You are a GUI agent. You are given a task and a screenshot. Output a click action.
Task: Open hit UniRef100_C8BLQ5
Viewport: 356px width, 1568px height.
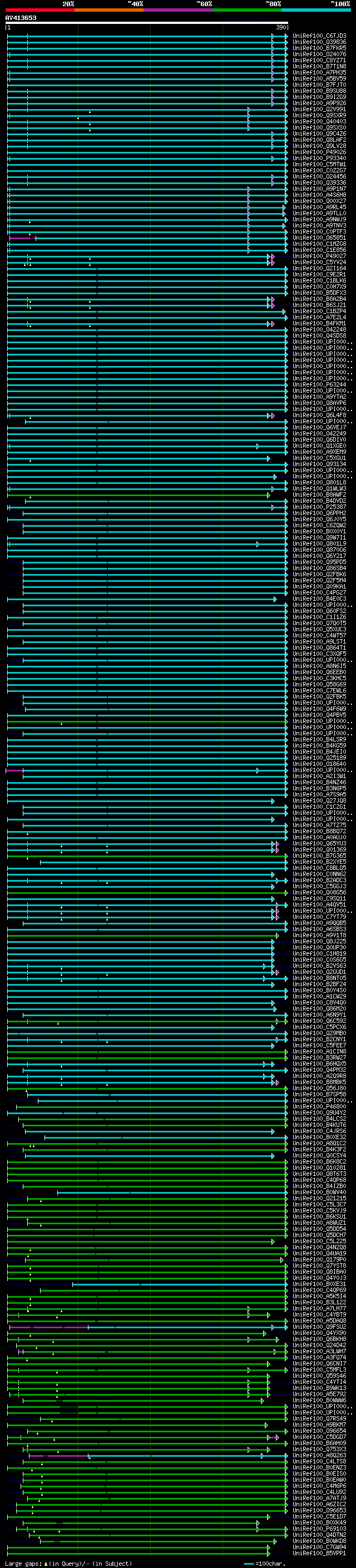tap(319, 868)
